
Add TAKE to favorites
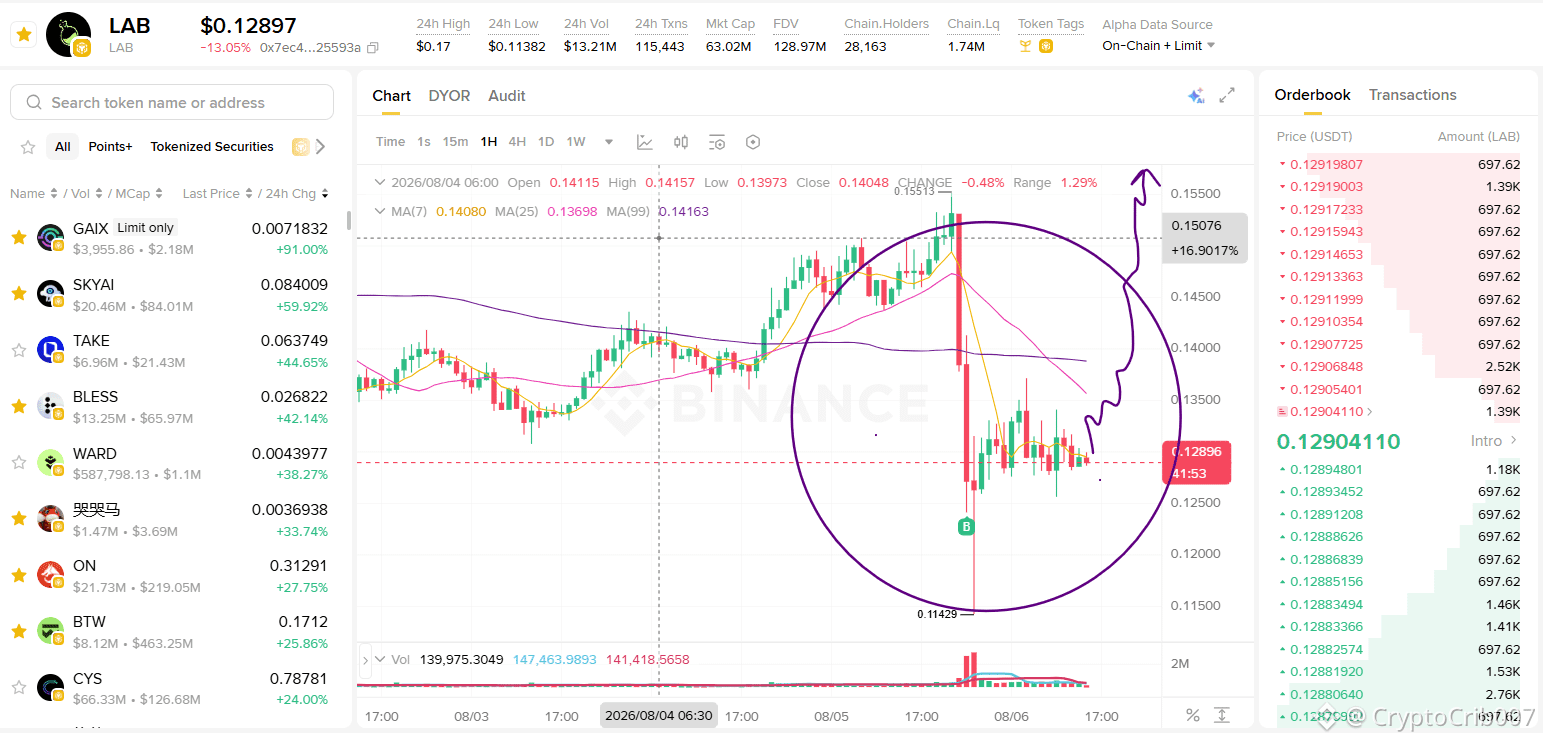(18, 350)
